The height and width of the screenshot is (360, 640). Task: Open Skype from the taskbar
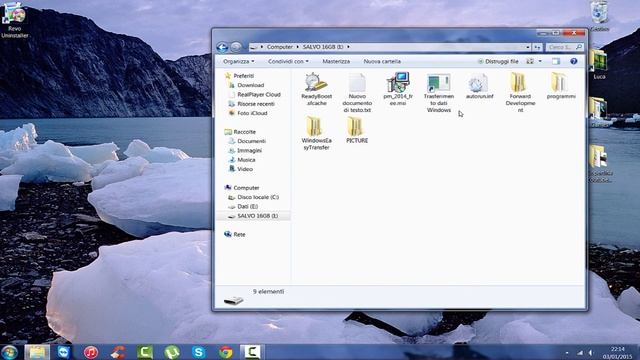click(199, 352)
